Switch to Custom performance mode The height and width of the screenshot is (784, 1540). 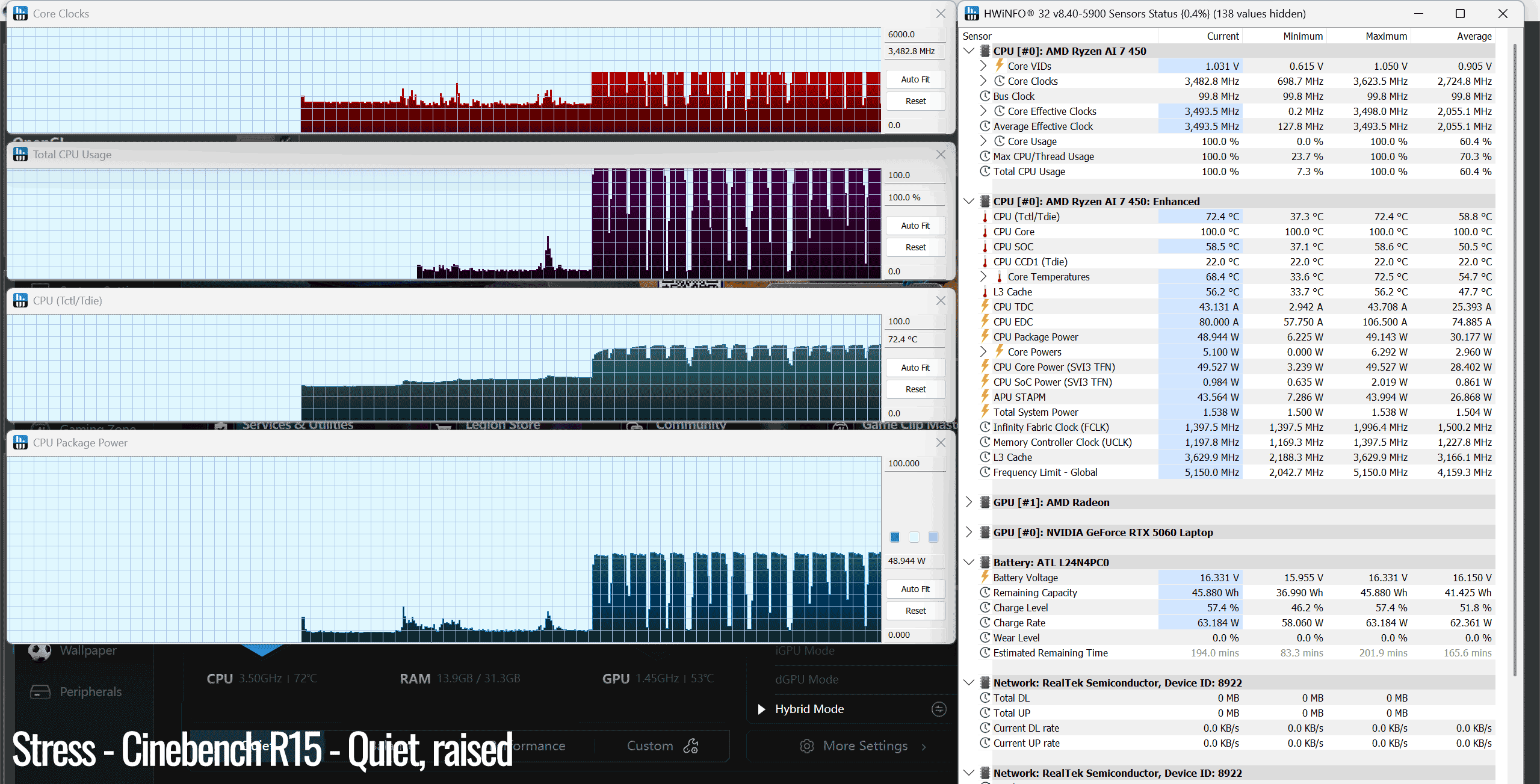click(x=662, y=746)
